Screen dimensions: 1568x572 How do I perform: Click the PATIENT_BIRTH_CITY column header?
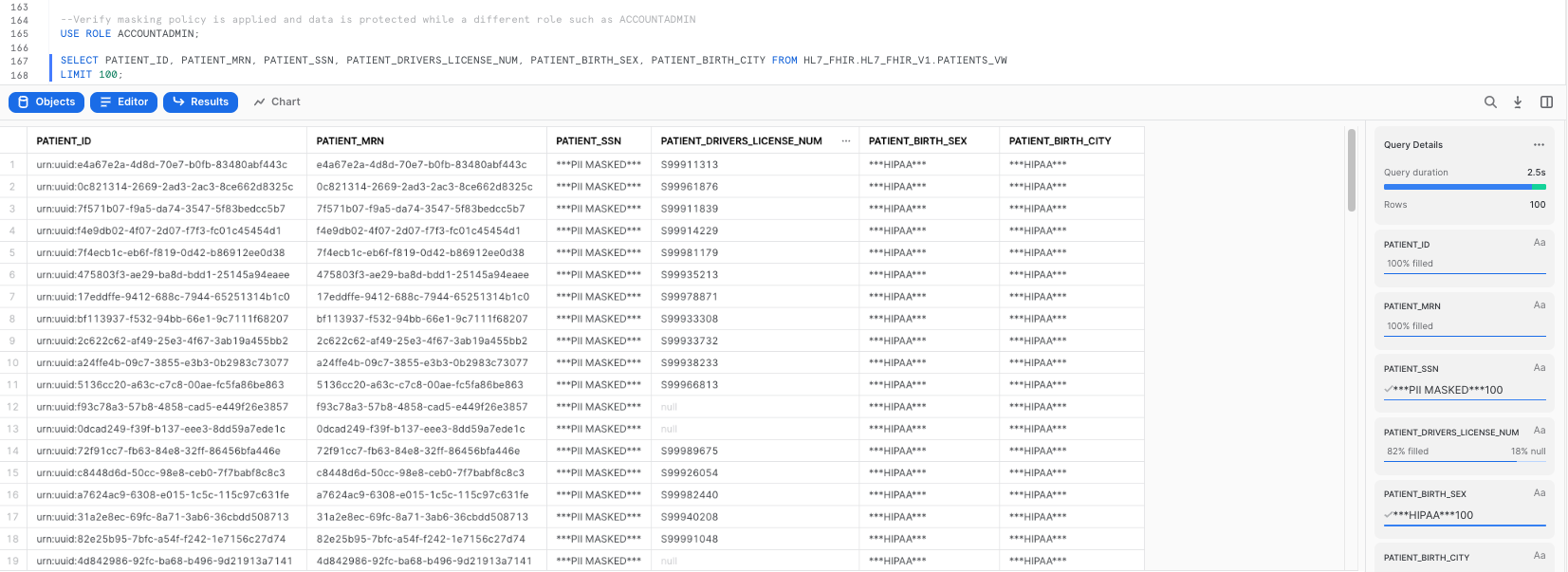1060,141
